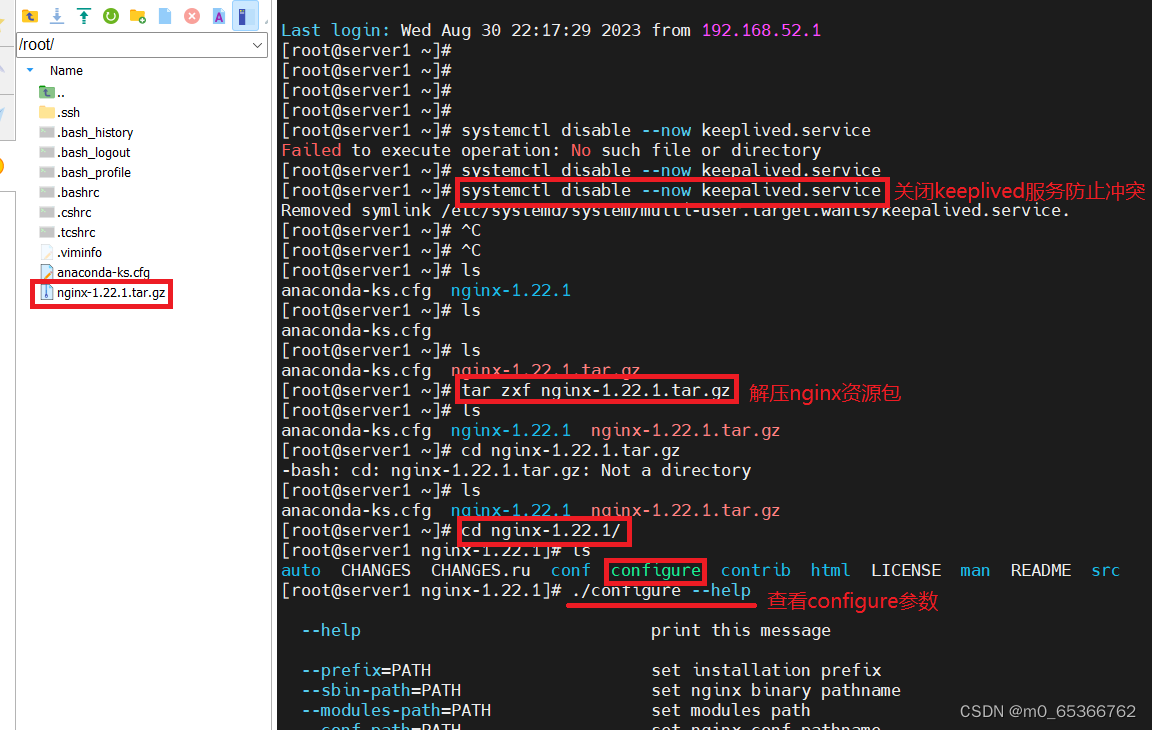Select the nginx-1.22.1.tar.gz file
The height and width of the screenshot is (730, 1152).
point(110,292)
